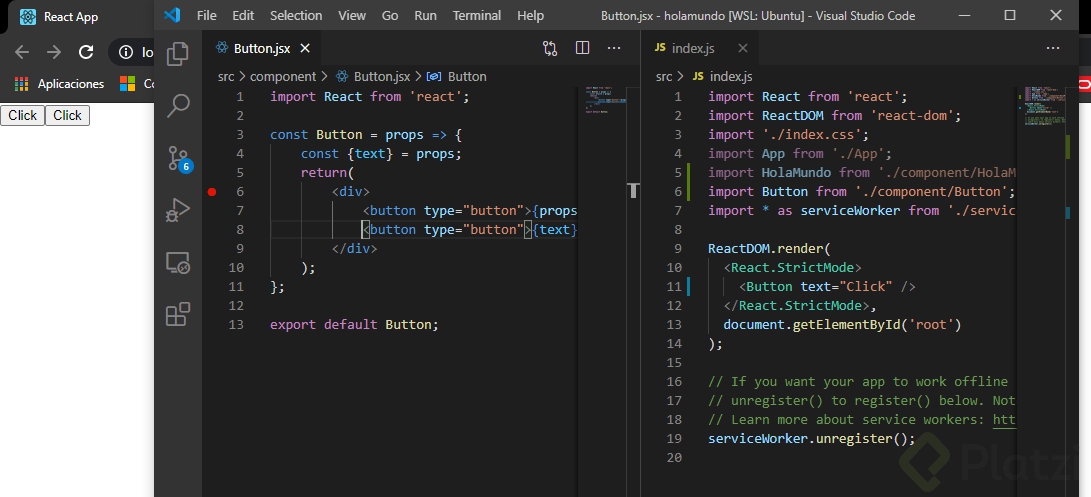The width and height of the screenshot is (1091, 497).
Task: Open the Search view in activity bar
Action: (x=178, y=105)
